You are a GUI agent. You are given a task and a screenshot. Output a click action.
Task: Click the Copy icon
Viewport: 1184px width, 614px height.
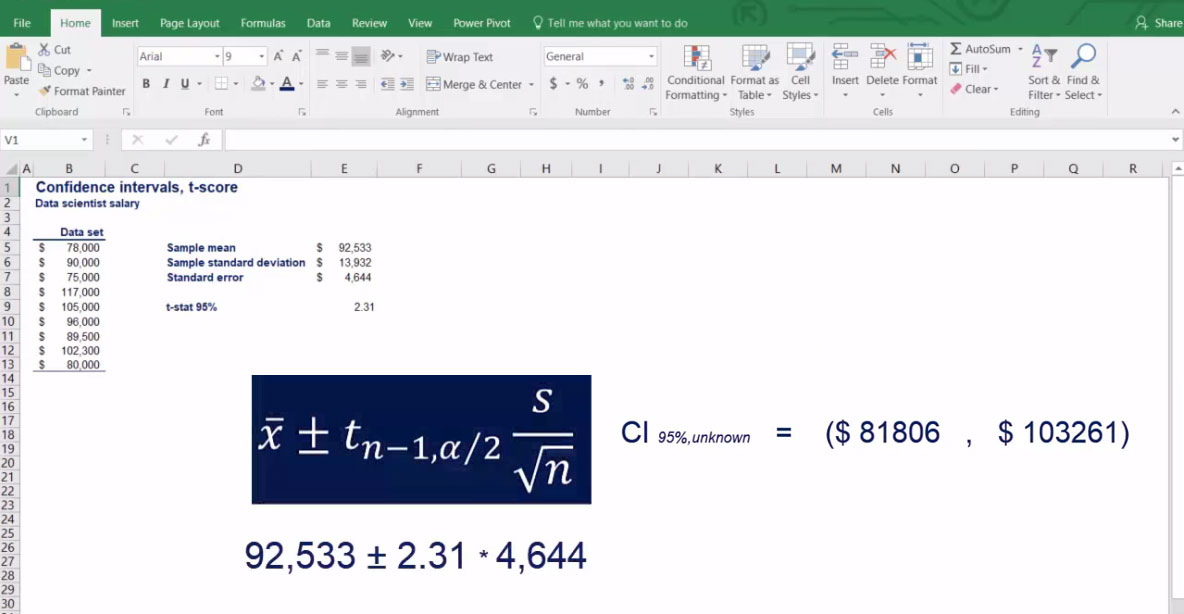[45, 70]
